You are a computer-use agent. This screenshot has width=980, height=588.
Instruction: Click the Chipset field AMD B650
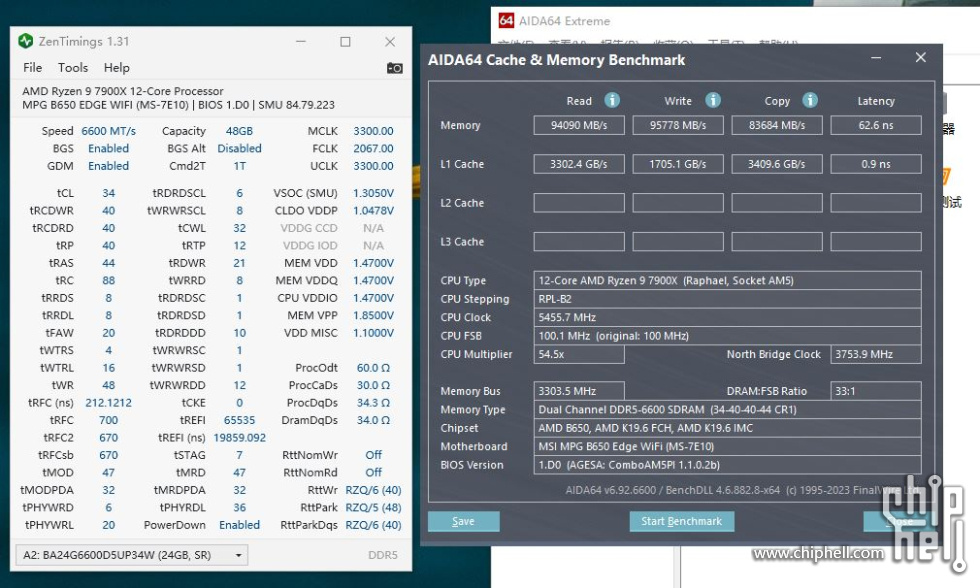point(728,428)
